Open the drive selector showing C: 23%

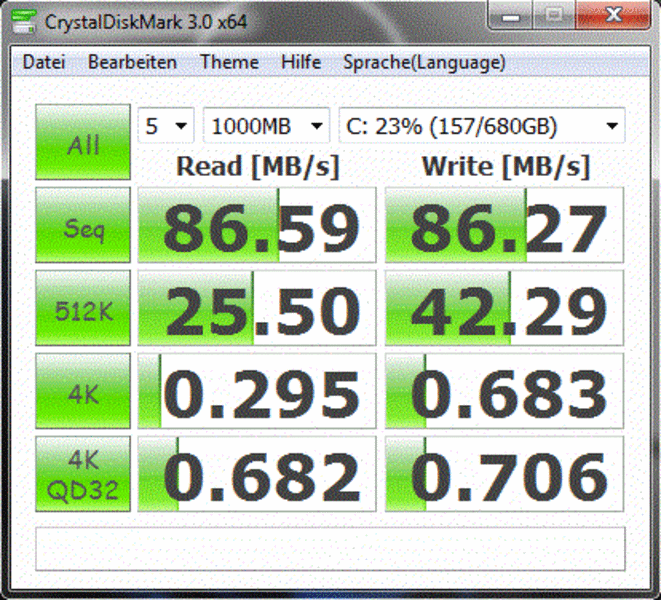tap(482, 126)
